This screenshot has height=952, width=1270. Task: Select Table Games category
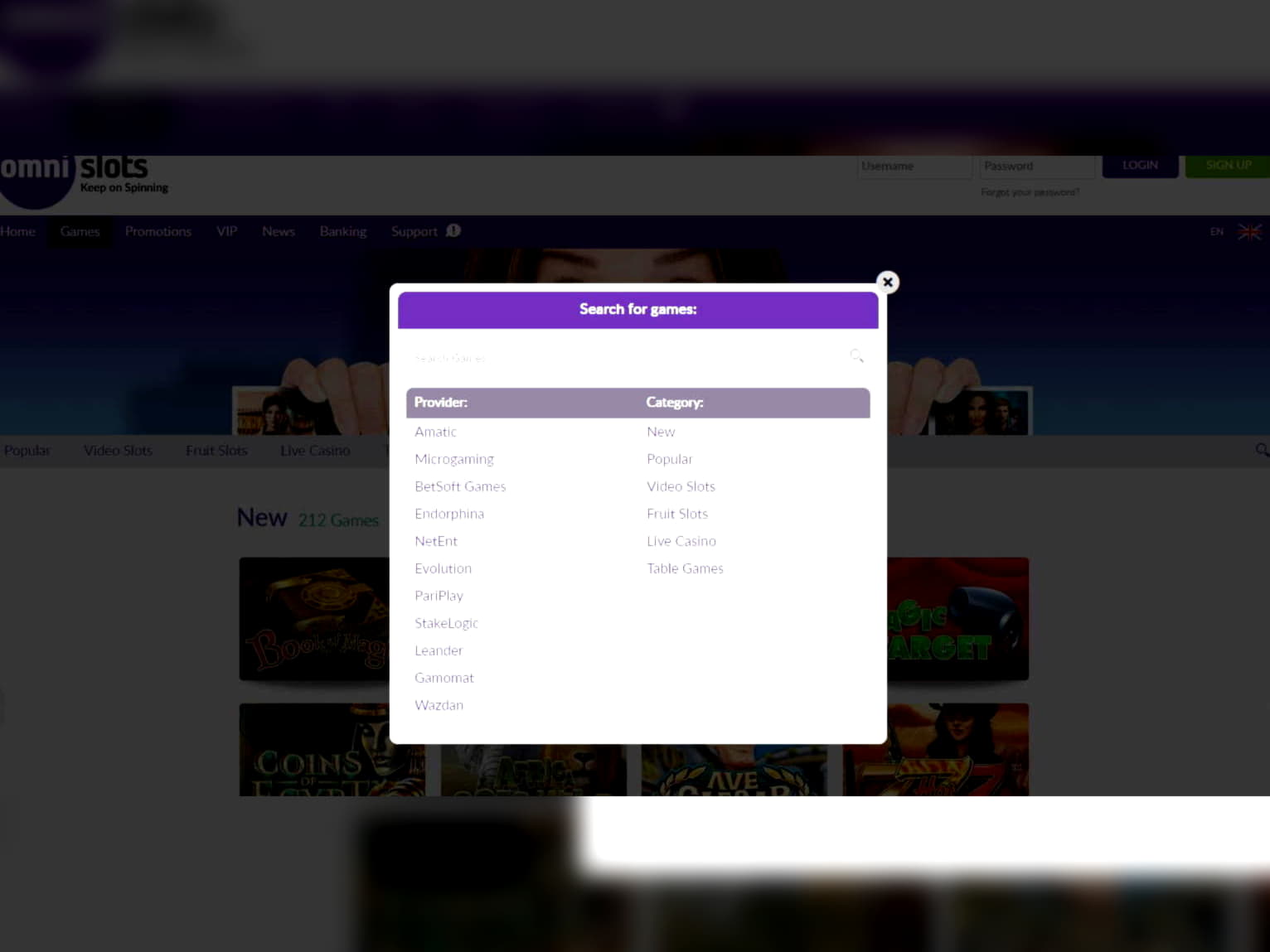686,568
